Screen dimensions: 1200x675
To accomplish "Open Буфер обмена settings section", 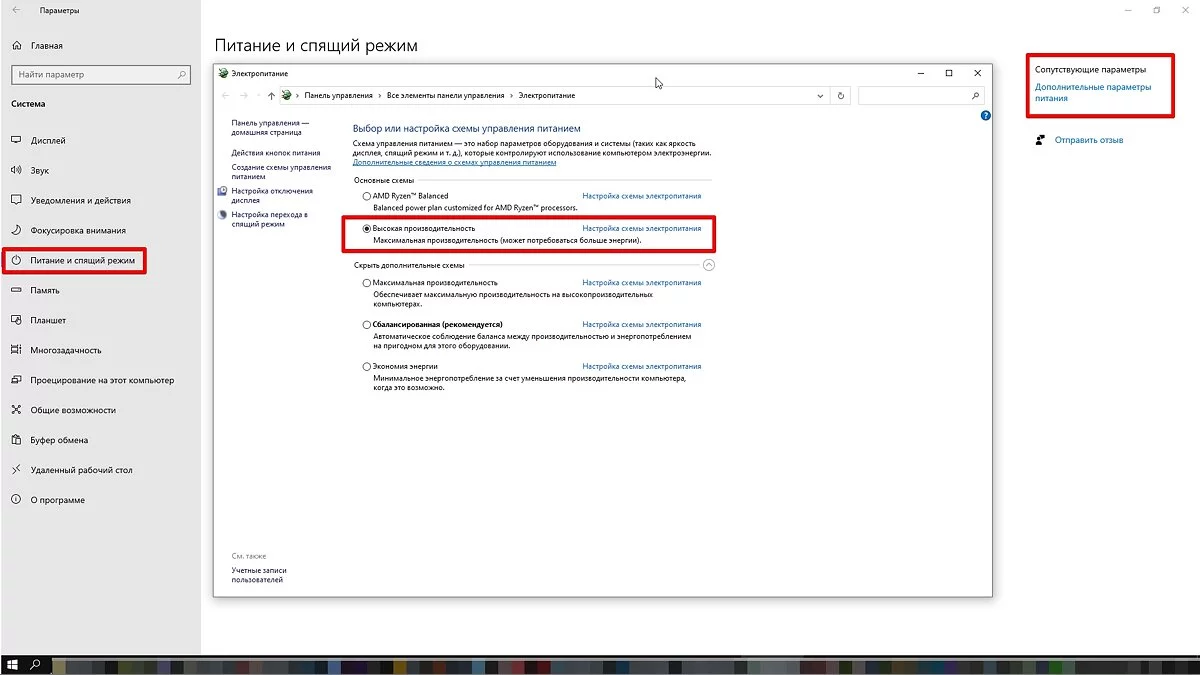I will point(59,440).
